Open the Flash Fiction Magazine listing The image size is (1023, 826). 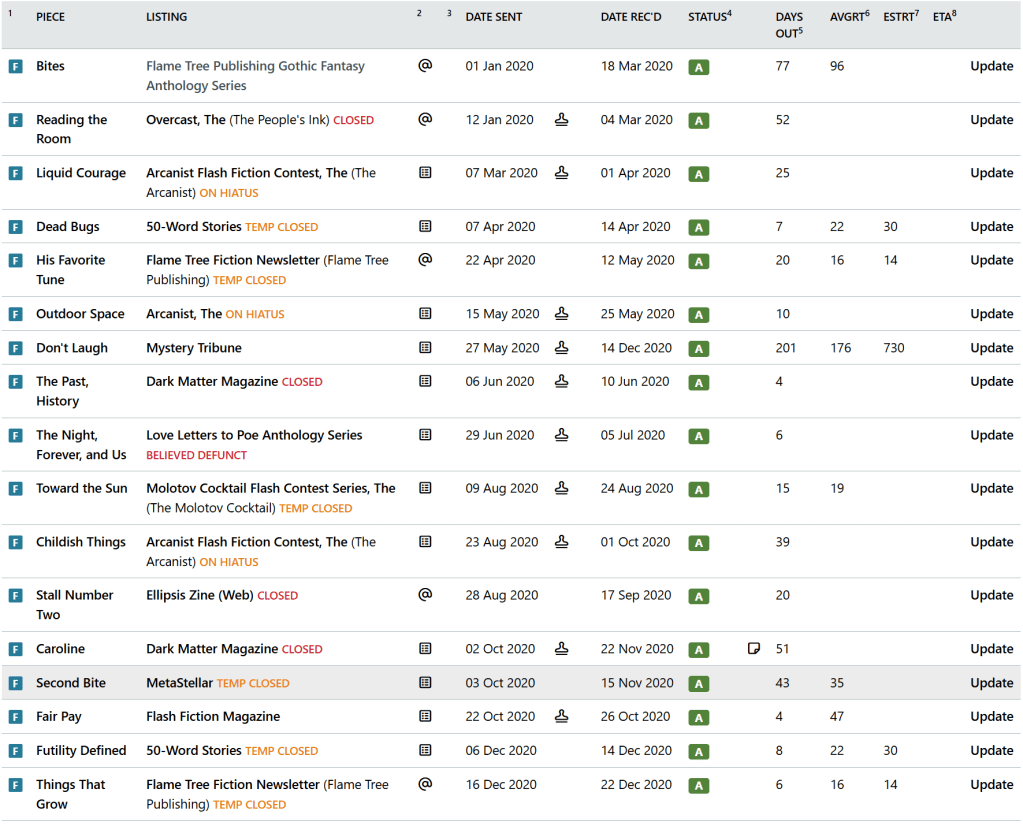(x=213, y=716)
